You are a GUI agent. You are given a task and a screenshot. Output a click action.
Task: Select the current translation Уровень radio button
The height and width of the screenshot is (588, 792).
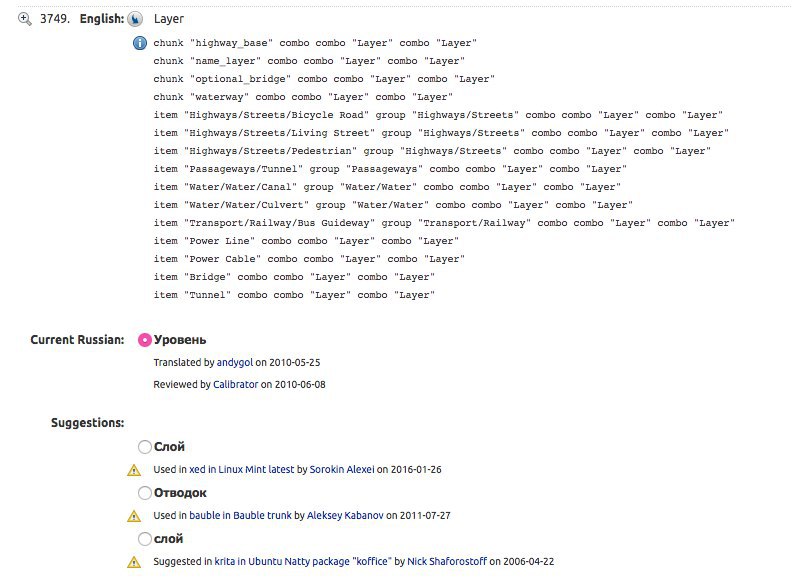(x=144, y=340)
